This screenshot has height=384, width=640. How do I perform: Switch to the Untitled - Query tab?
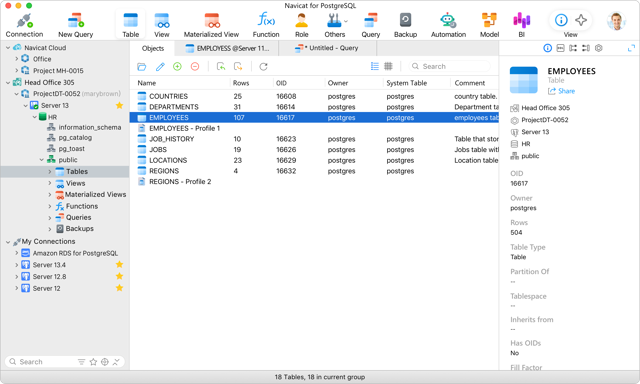(327, 48)
